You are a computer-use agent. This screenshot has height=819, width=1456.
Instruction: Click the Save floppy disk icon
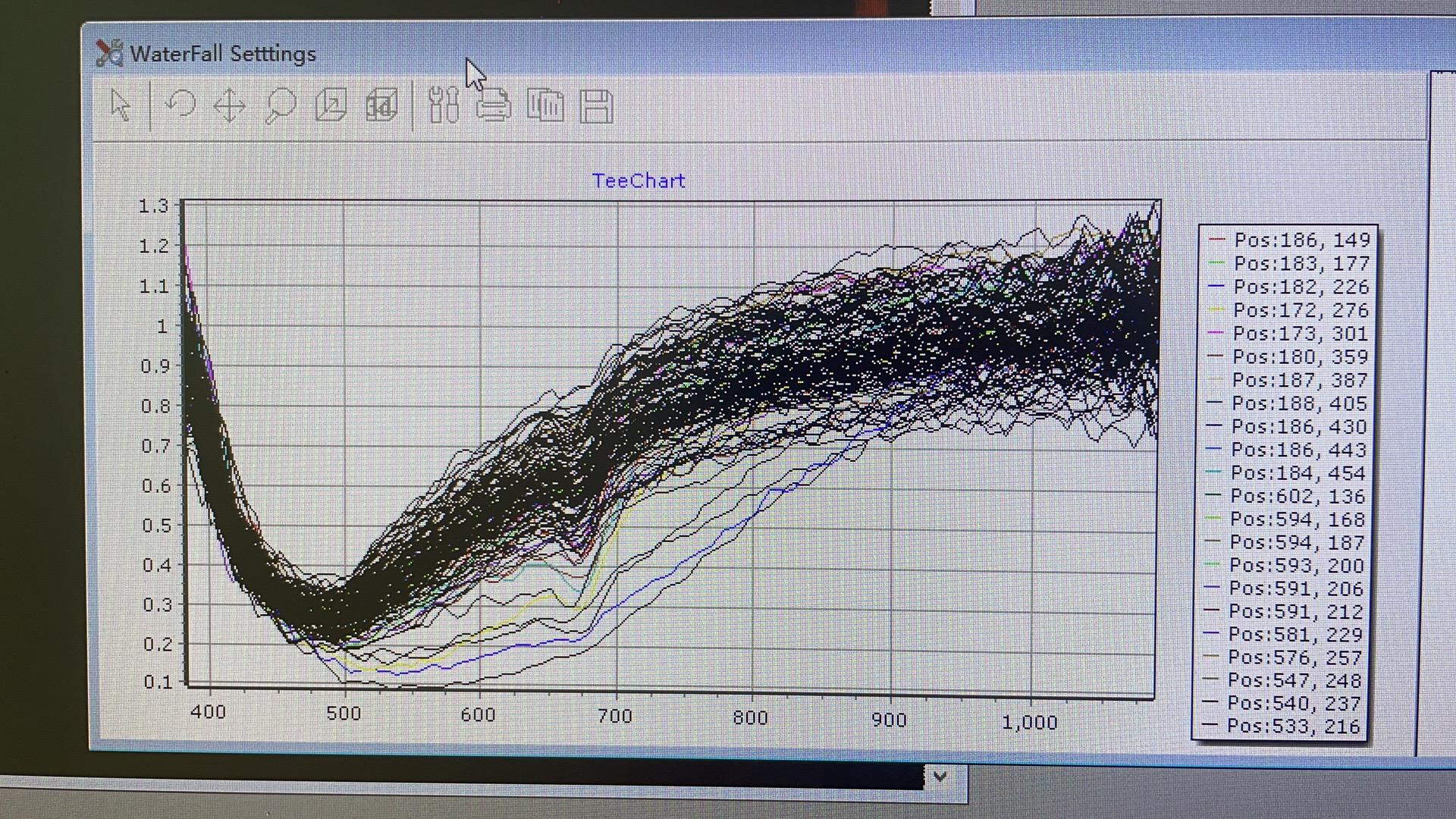pyautogui.click(x=596, y=106)
